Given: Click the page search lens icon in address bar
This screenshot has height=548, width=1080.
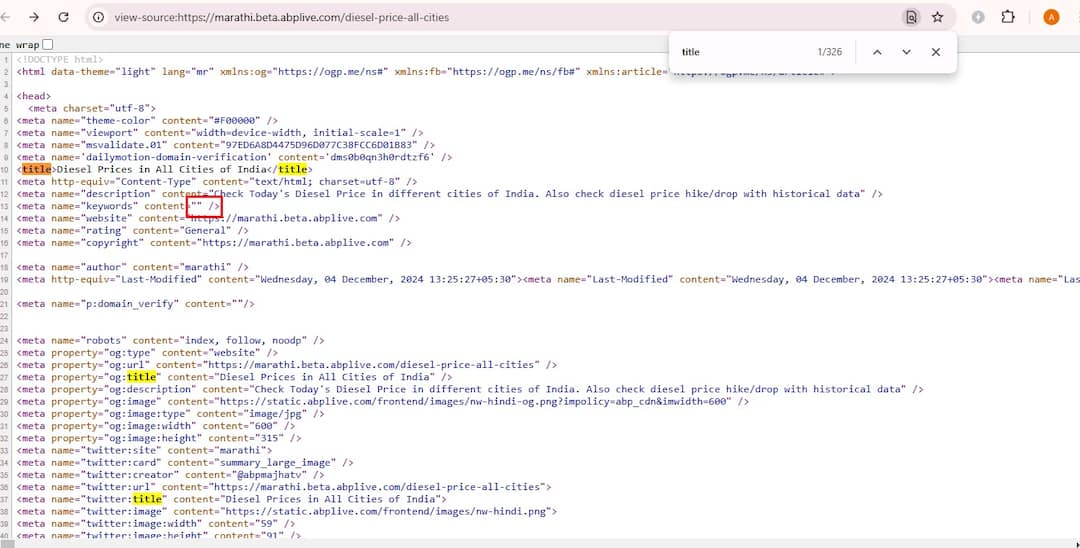Looking at the screenshot, I should tap(911, 17).
